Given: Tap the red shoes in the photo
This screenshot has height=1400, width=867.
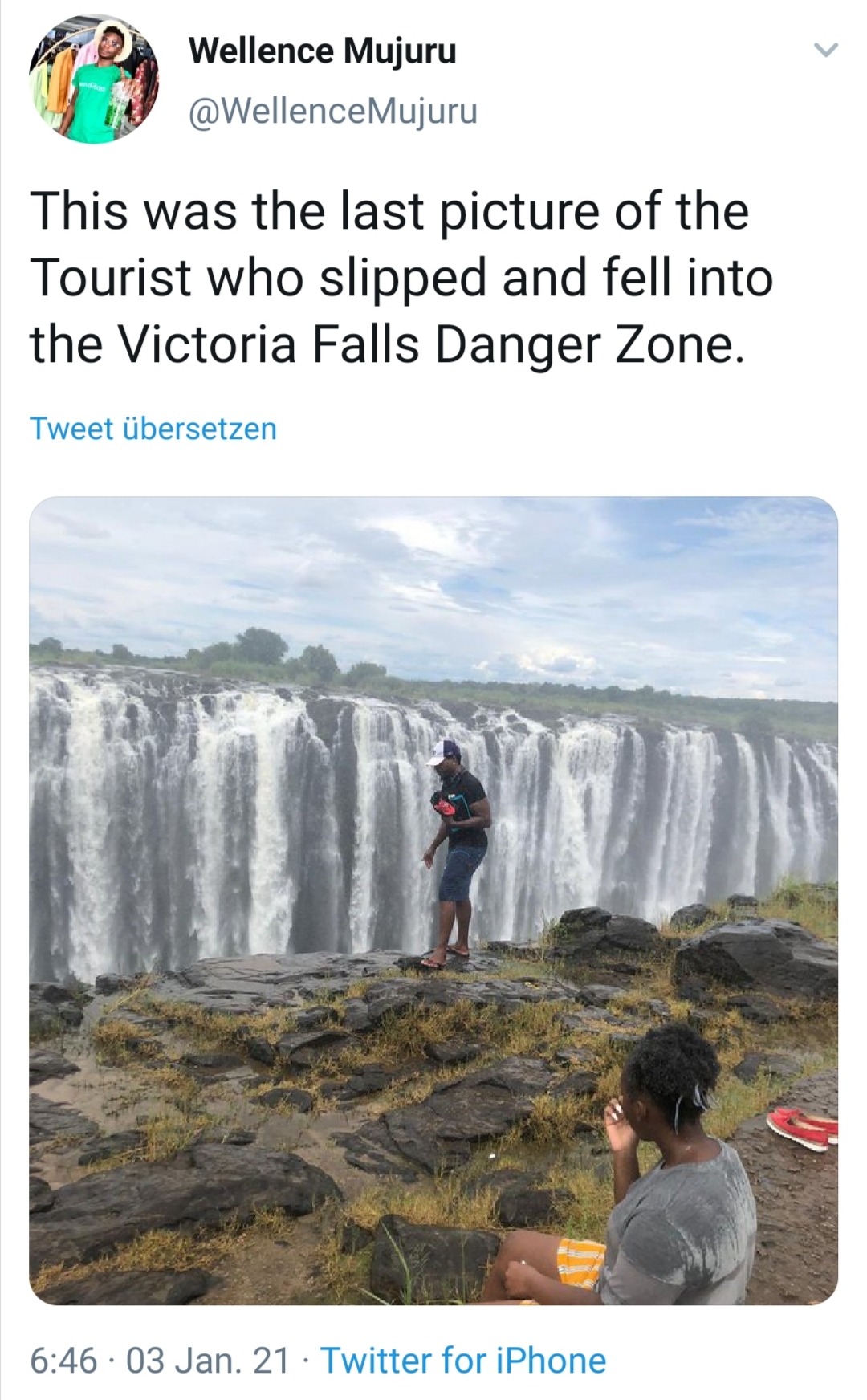Looking at the screenshot, I should tap(801, 1126).
